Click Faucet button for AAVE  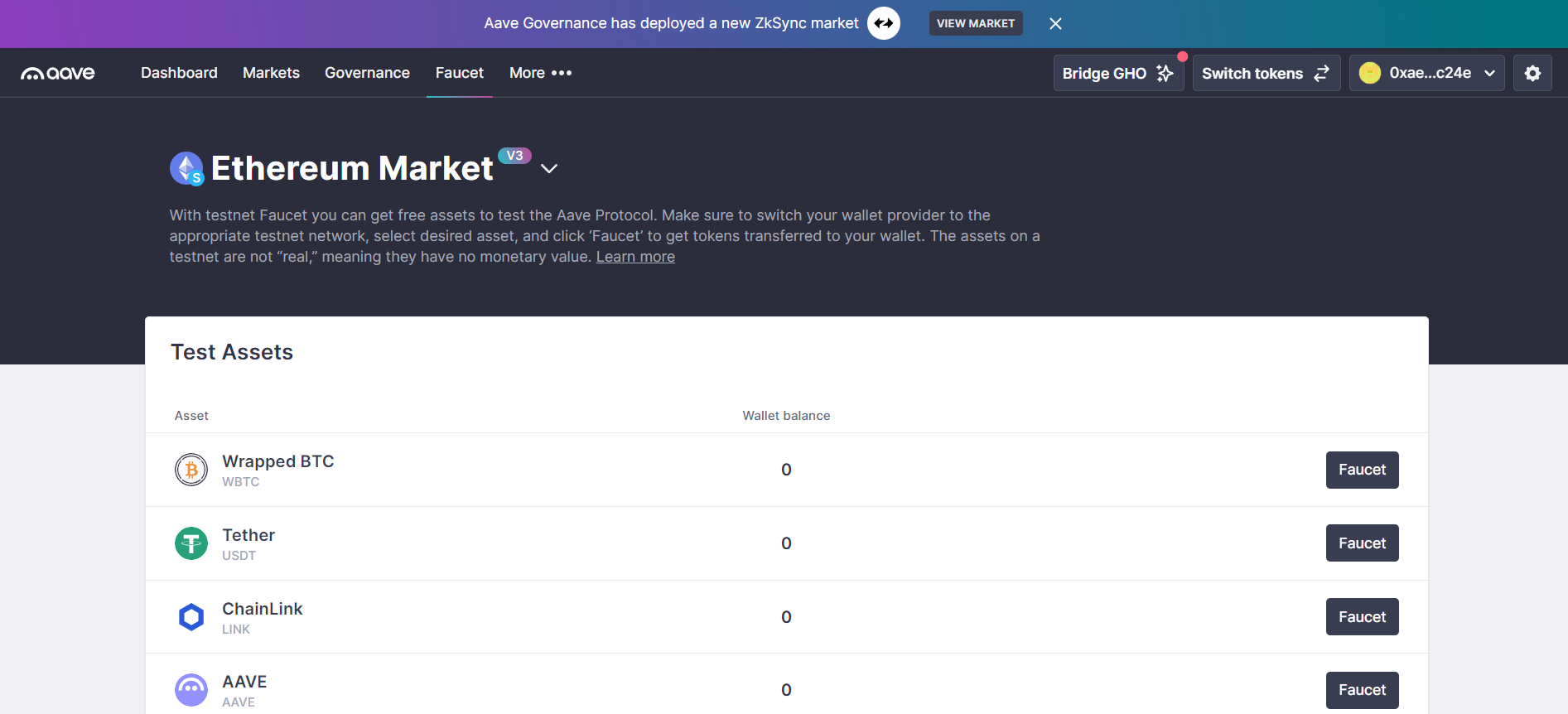[x=1362, y=690]
